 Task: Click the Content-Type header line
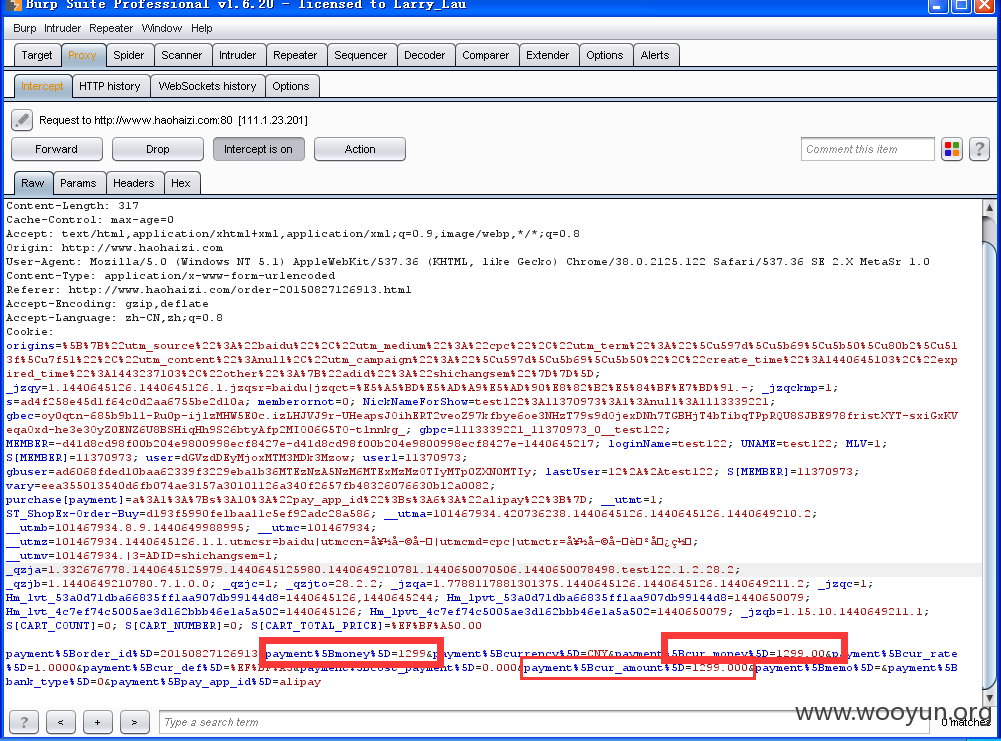pyautogui.click(x=170, y=276)
